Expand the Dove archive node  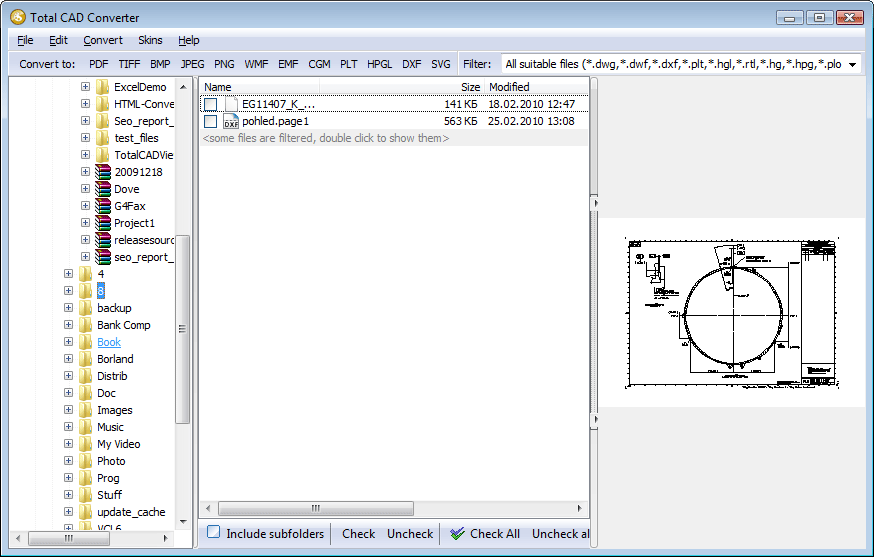click(x=85, y=188)
